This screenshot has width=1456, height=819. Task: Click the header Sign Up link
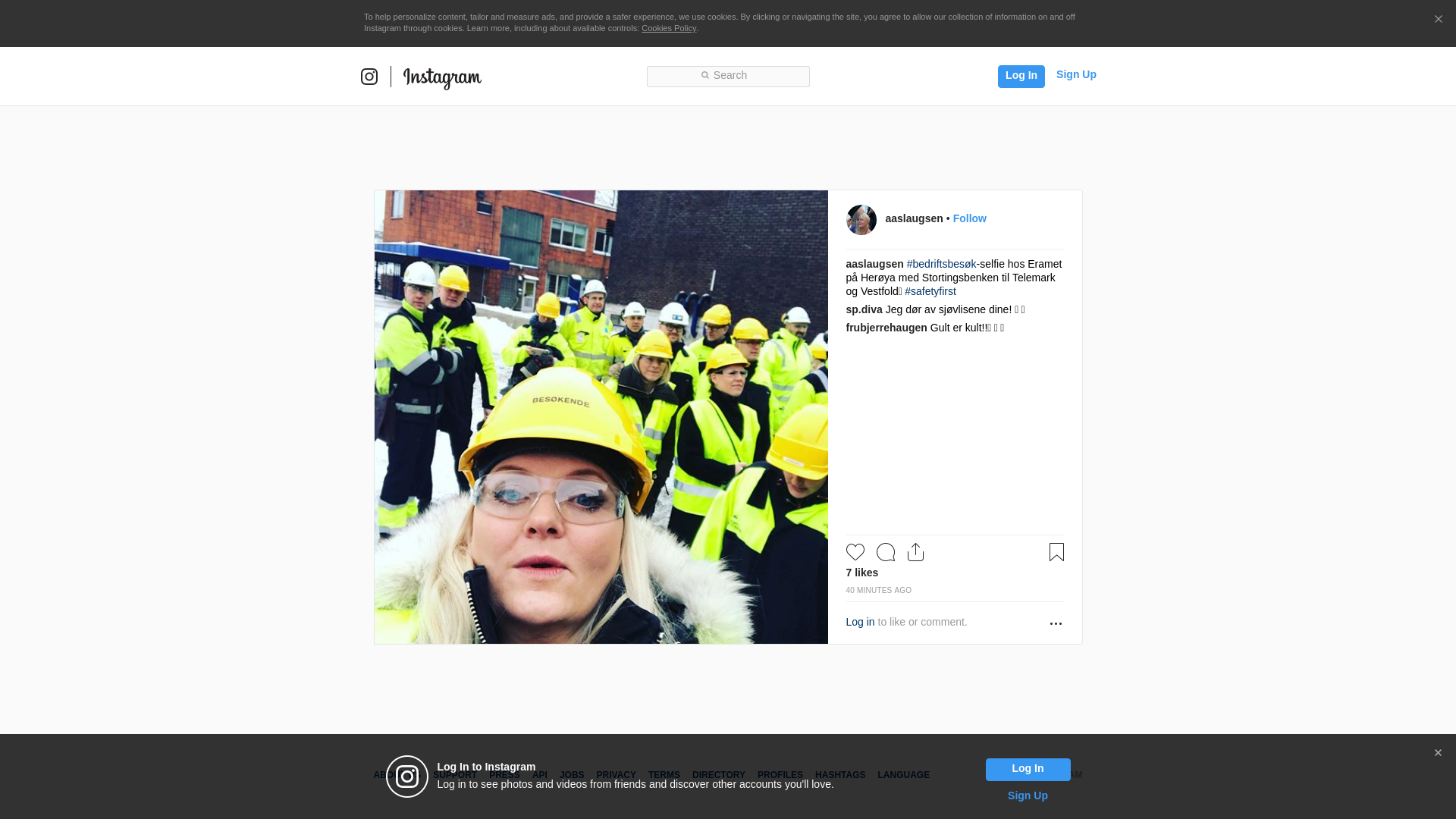point(1075,74)
